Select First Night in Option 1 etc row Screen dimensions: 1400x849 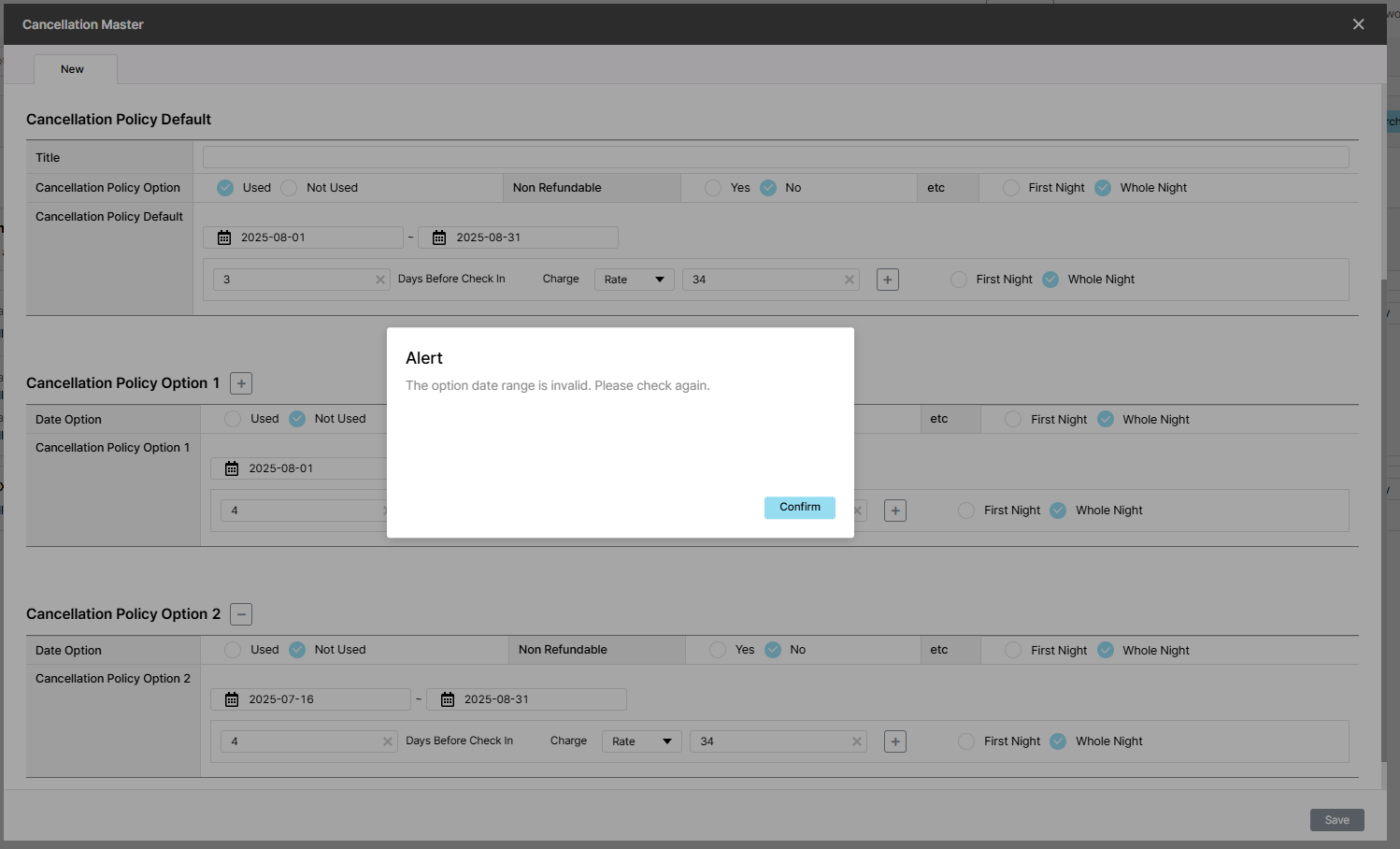tap(1013, 419)
